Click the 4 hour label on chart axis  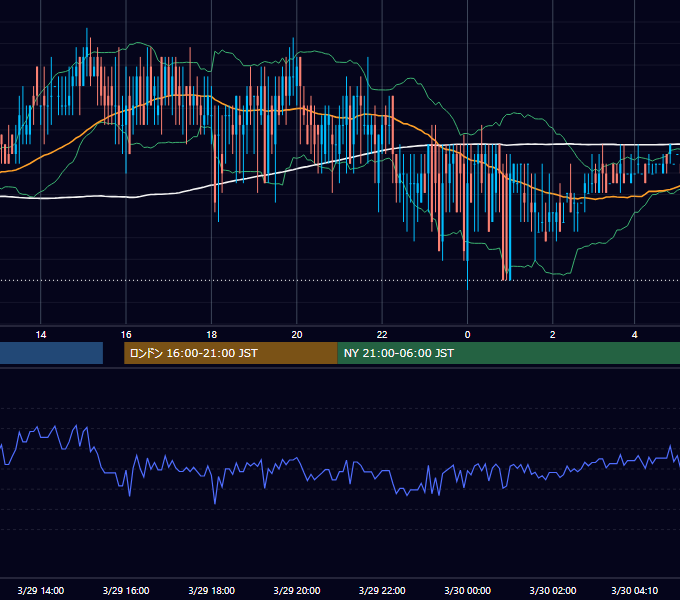634,335
